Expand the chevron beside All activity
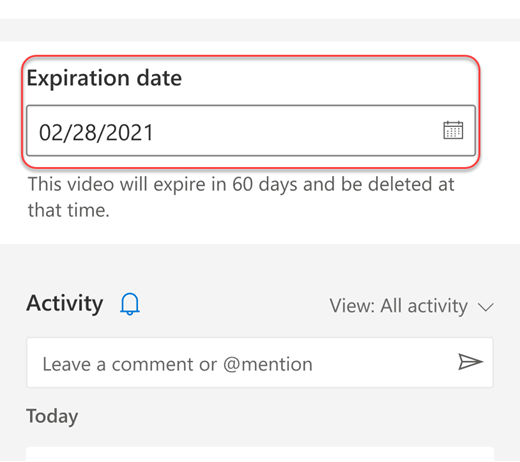The height and width of the screenshot is (462, 520). click(x=486, y=307)
